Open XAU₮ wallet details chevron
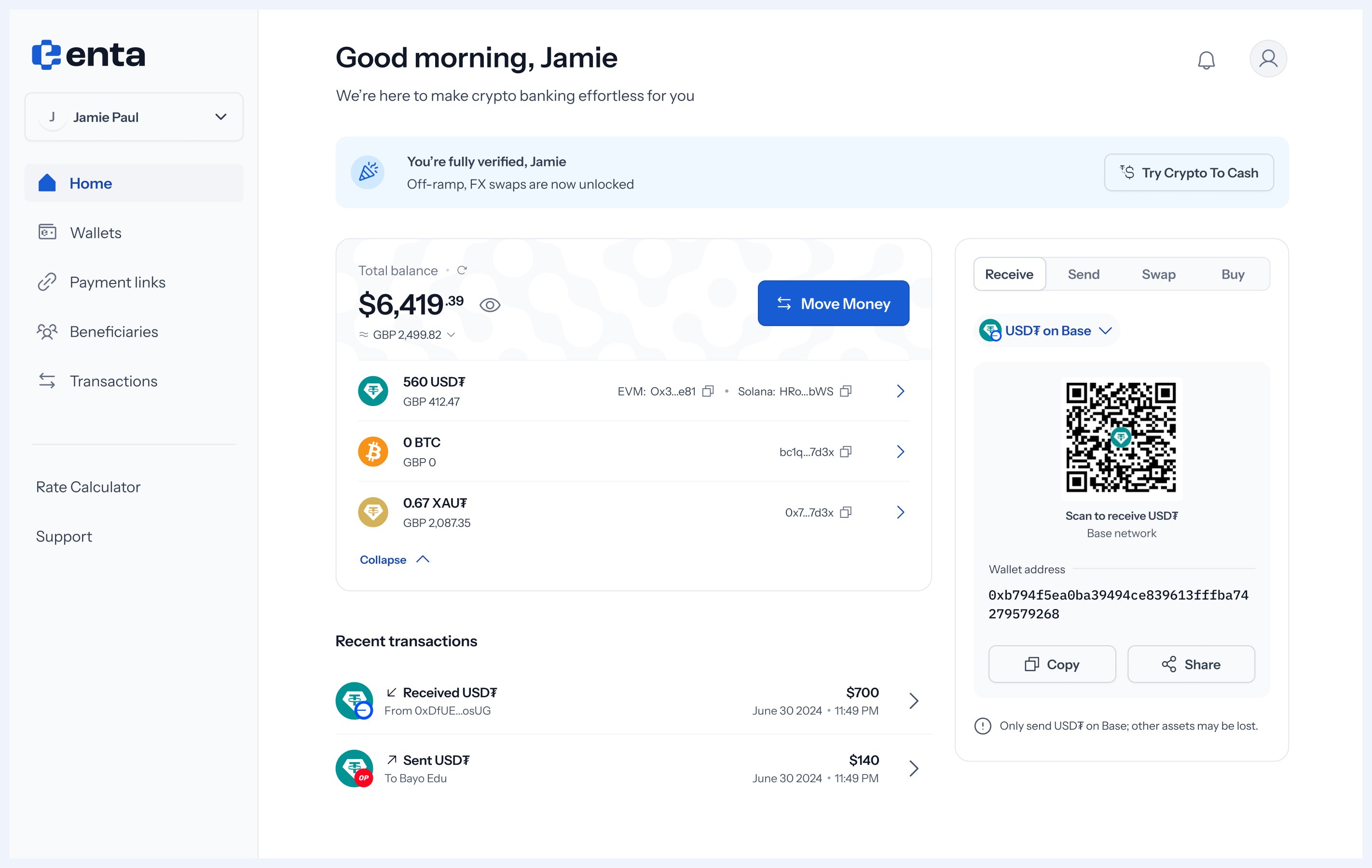This screenshot has height=868, width=1372. pyautogui.click(x=900, y=512)
